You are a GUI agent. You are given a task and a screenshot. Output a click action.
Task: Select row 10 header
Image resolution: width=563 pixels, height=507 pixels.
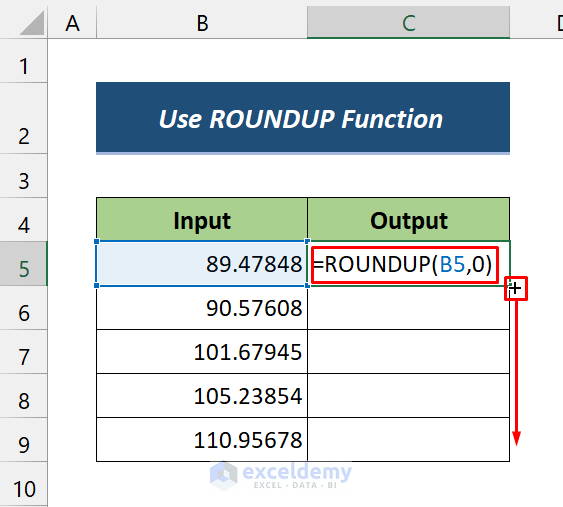[x=24, y=484]
